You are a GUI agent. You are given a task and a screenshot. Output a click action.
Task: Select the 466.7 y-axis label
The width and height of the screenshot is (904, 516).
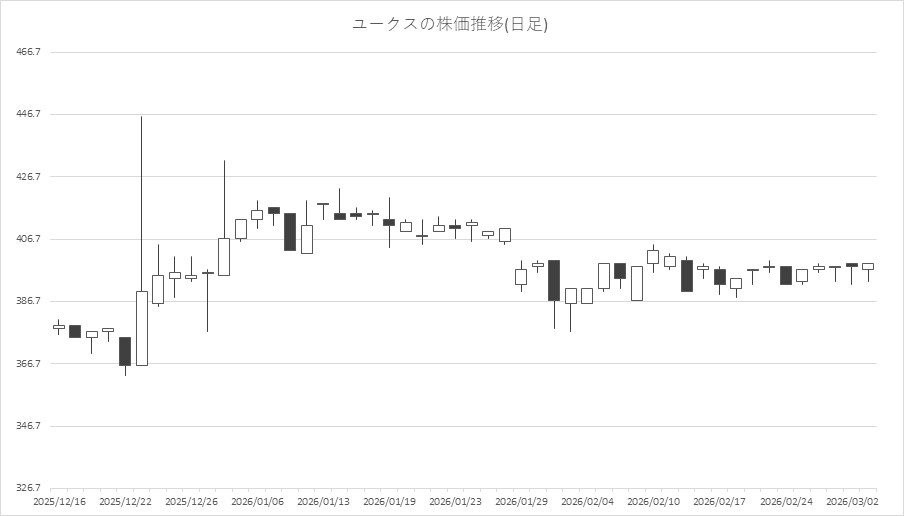[x=30, y=52]
